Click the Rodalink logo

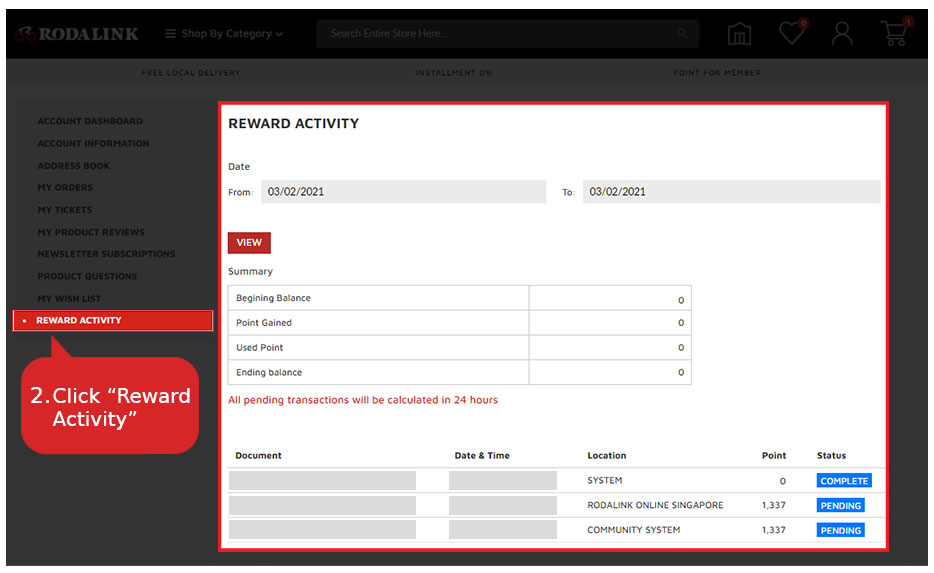(x=77, y=34)
